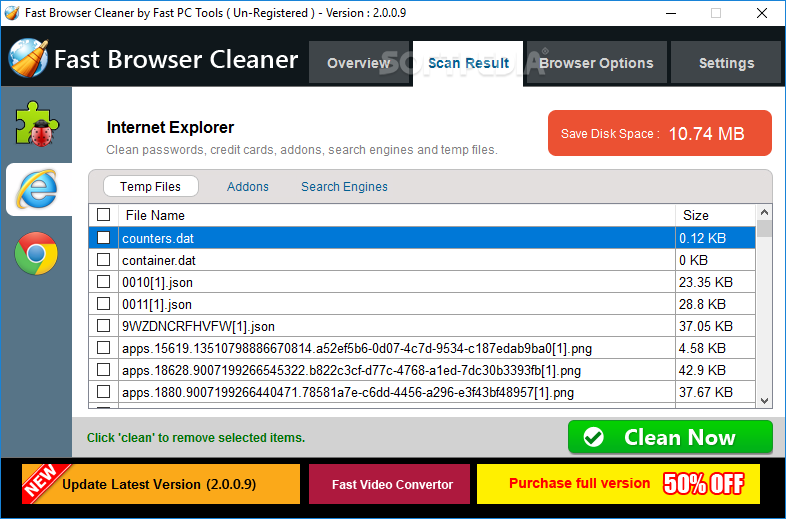Image resolution: width=786 pixels, height=519 pixels.
Task: Click the 42.9 KB size cell
Action: click(715, 370)
